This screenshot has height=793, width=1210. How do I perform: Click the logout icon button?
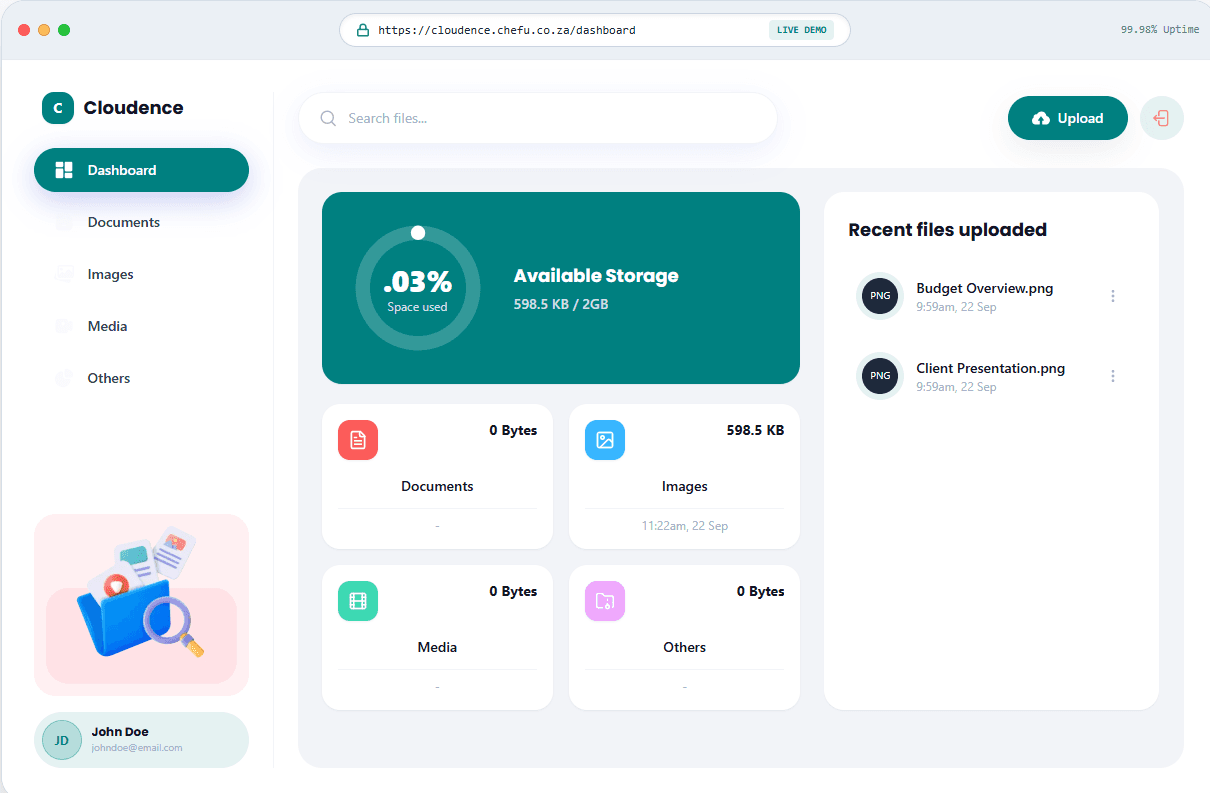(1162, 118)
